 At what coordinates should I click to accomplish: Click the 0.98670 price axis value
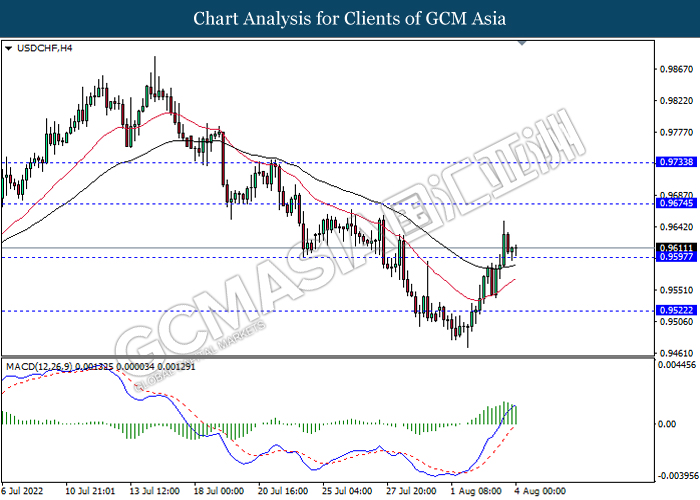coord(676,69)
